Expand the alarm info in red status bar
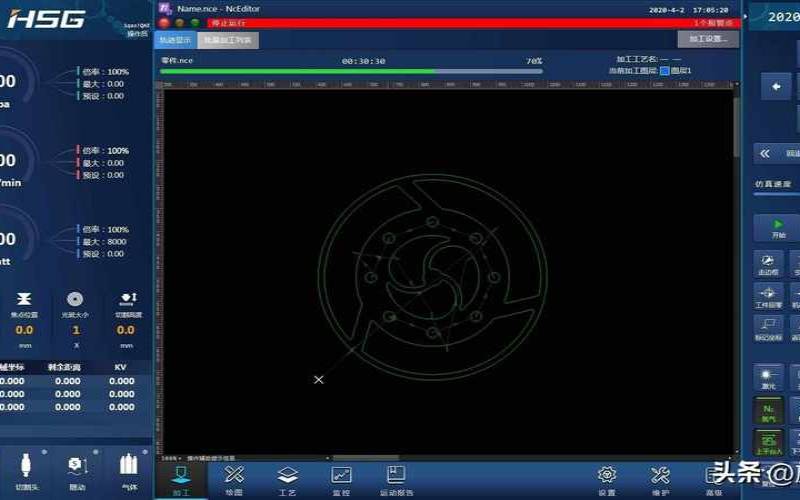 (713, 23)
